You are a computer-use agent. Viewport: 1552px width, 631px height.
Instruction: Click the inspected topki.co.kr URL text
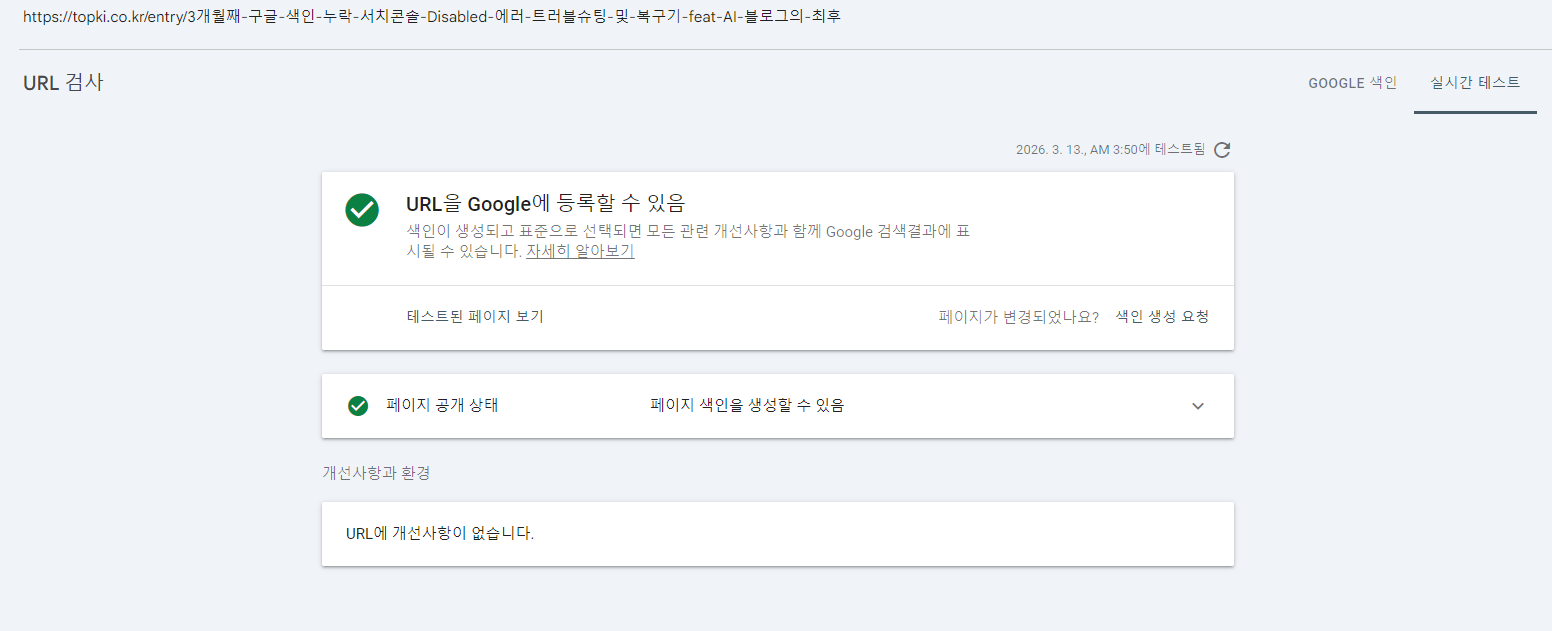[431, 17]
